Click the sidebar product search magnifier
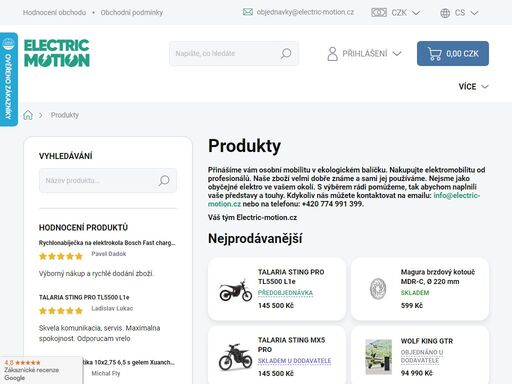Image resolution: width=512 pixels, height=384 pixels. (x=164, y=181)
